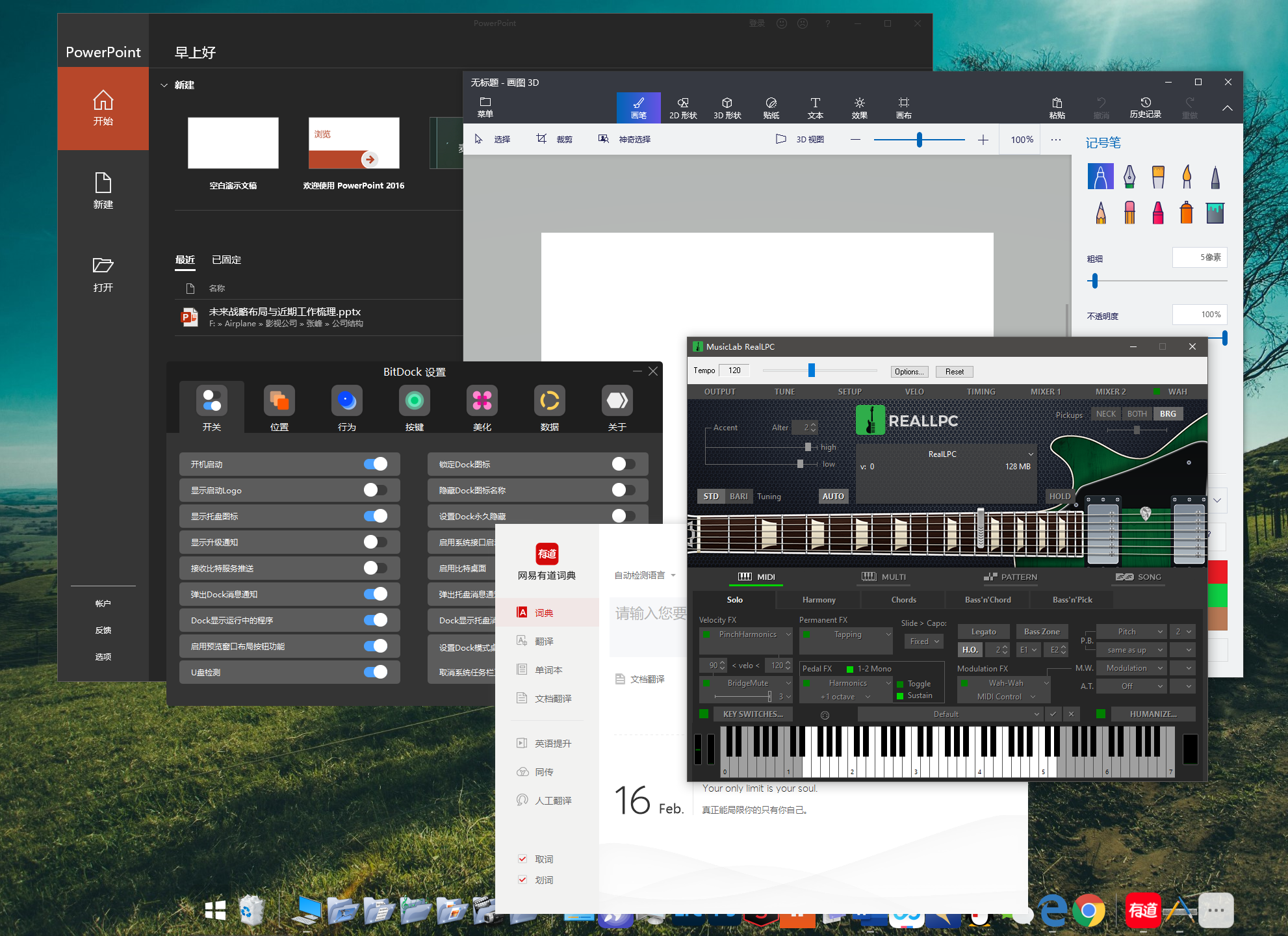Click the crop tool in Paint 3D
This screenshot has width=1288, height=936.
tap(554, 139)
